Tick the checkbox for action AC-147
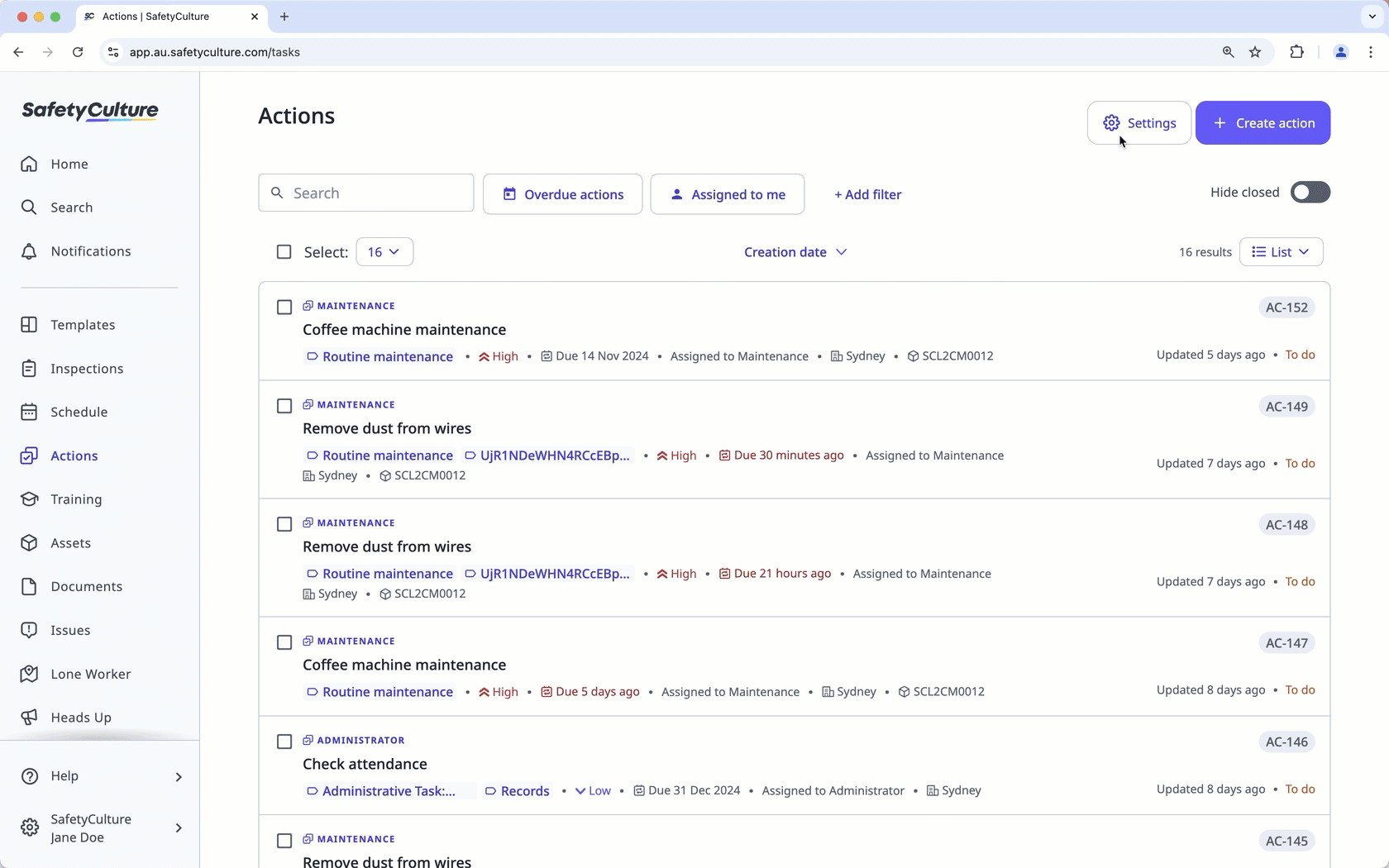The height and width of the screenshot is (868, 1389). point(284,642)
